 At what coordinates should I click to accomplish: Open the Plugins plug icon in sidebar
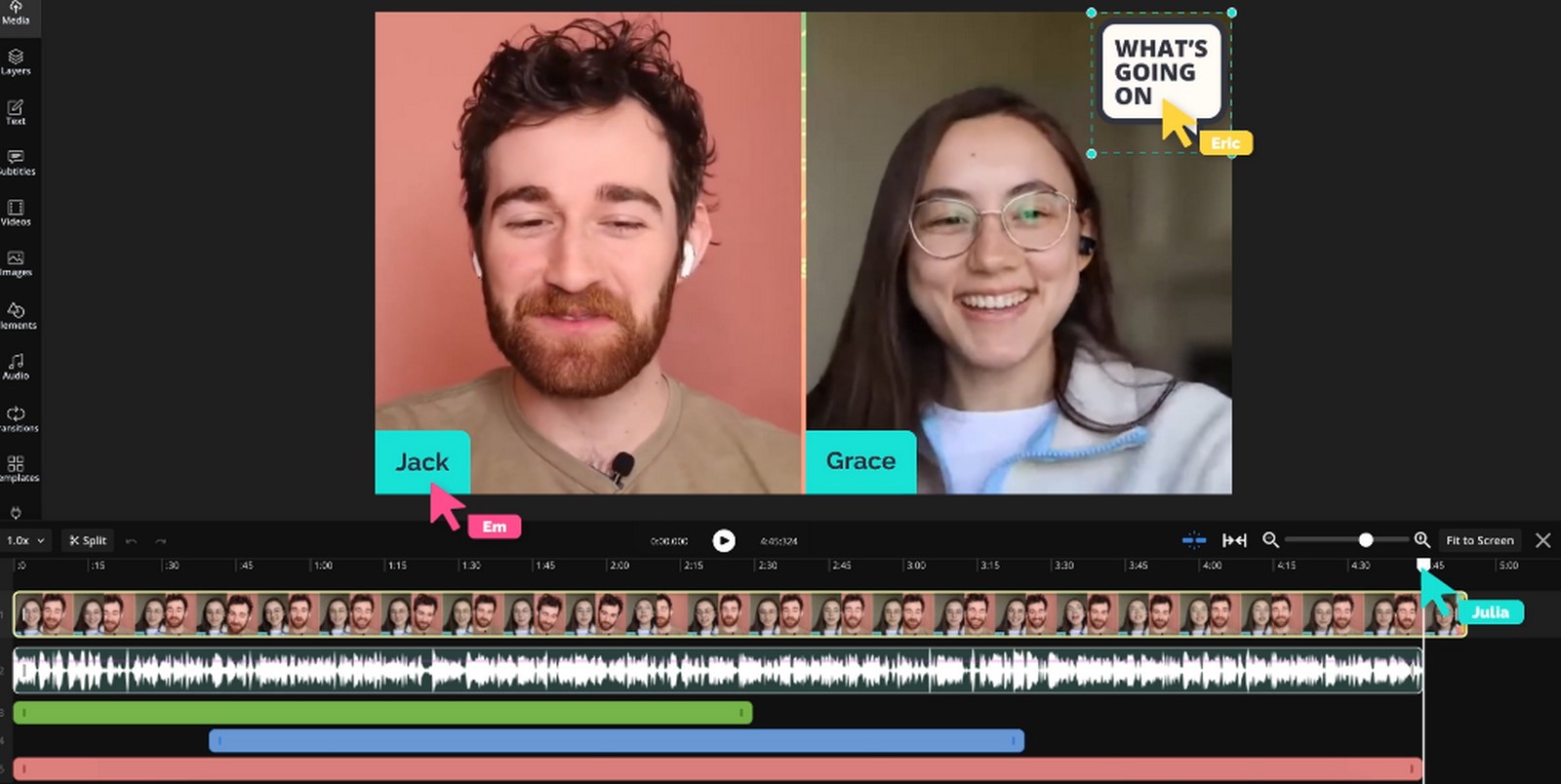click(x=16, y=512)
